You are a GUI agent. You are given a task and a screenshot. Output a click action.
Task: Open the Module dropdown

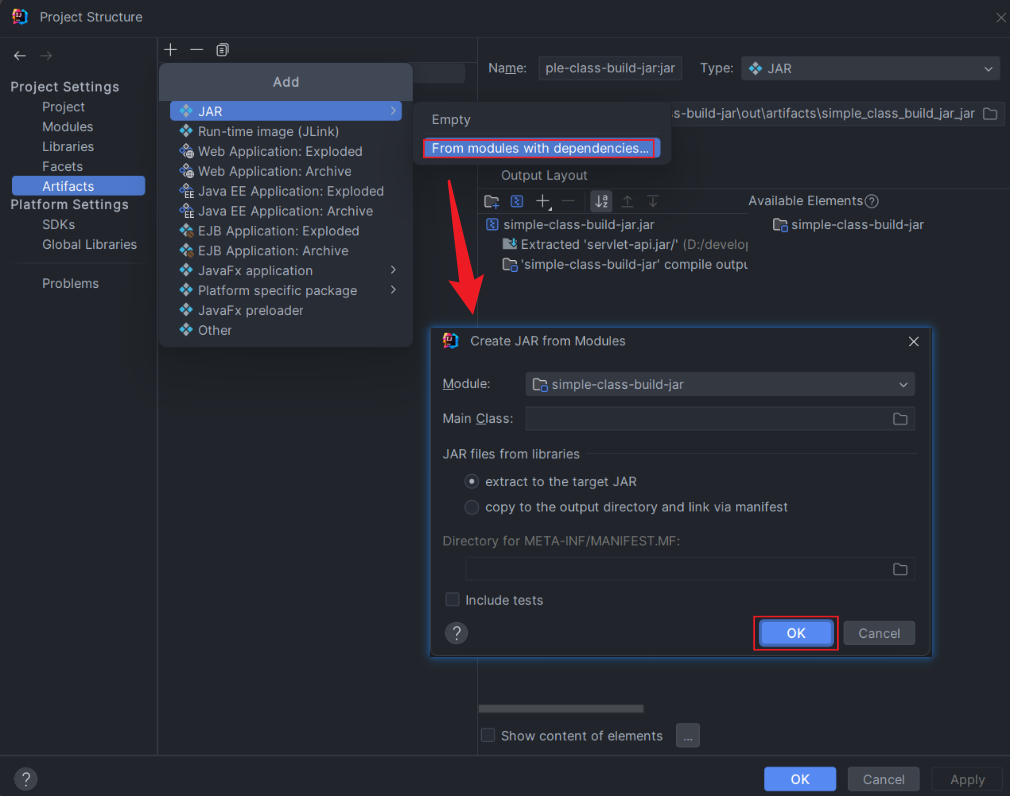click(x=719, y=385)
